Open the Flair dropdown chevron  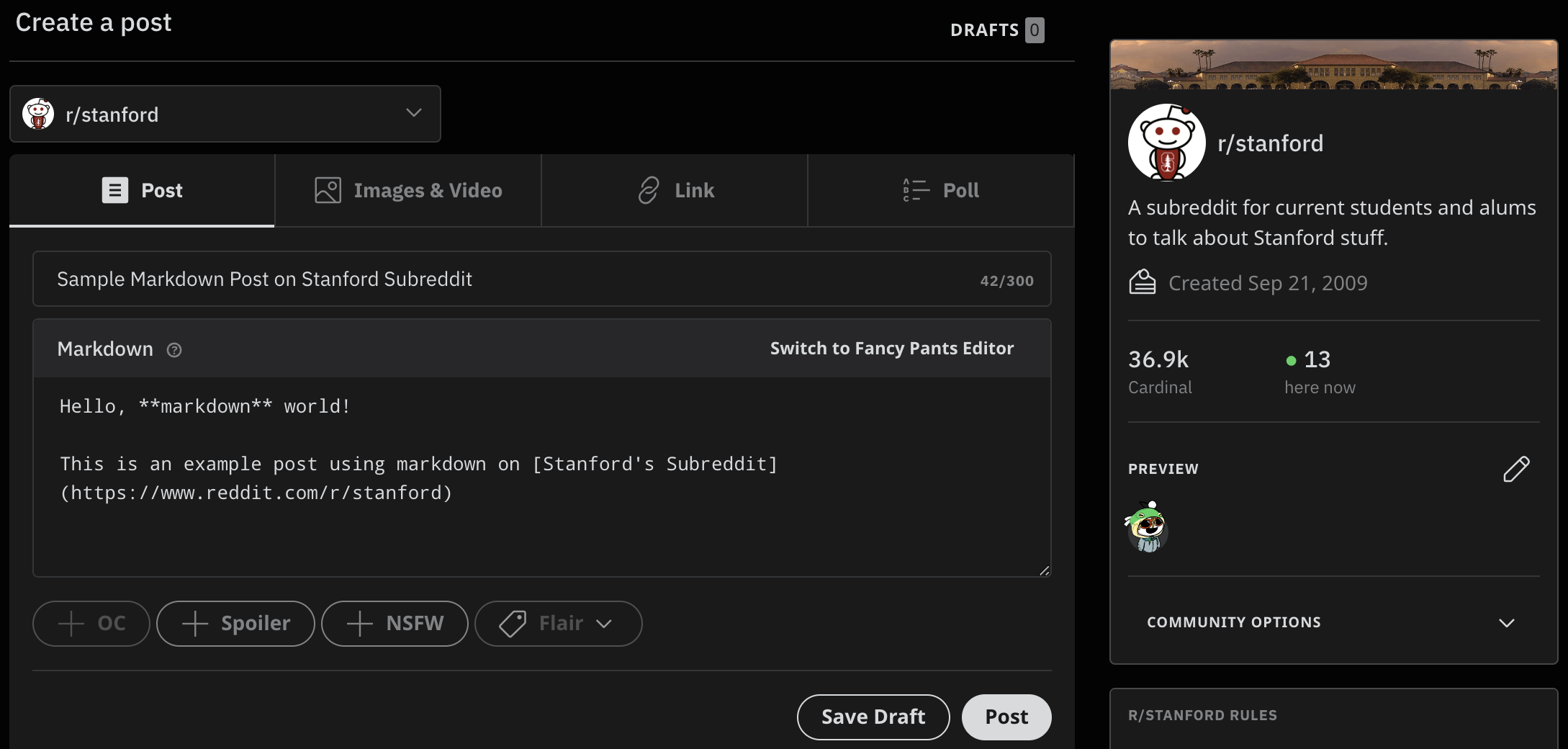[605, 624]
